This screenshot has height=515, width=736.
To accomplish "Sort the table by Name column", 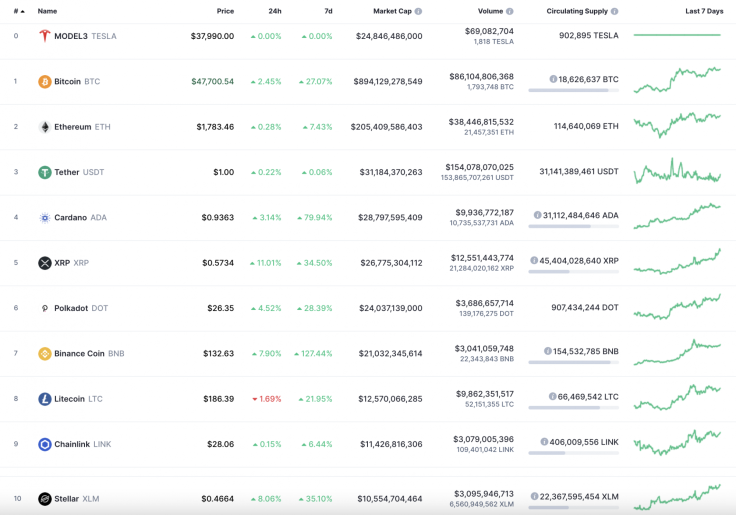I will pyautogui.click(x=47, y=11).
